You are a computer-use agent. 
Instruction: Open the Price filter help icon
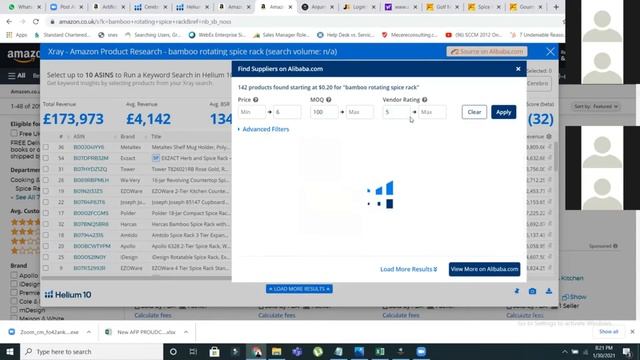(256, 100)
